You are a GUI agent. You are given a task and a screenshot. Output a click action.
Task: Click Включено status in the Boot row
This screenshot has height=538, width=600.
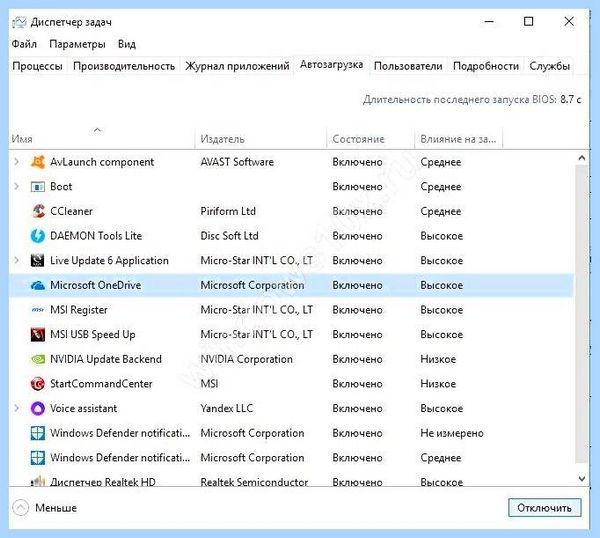(x=357, y=187)
